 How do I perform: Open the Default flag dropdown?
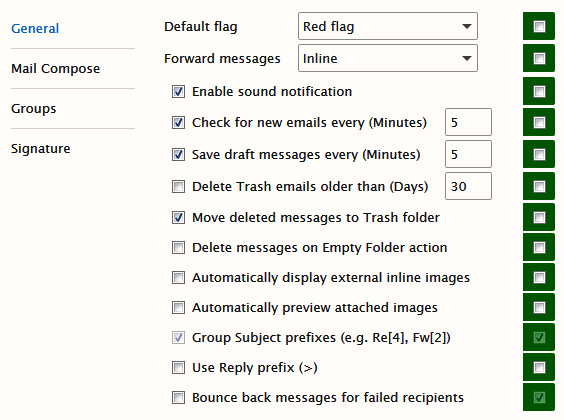click(x=388, y=26)
